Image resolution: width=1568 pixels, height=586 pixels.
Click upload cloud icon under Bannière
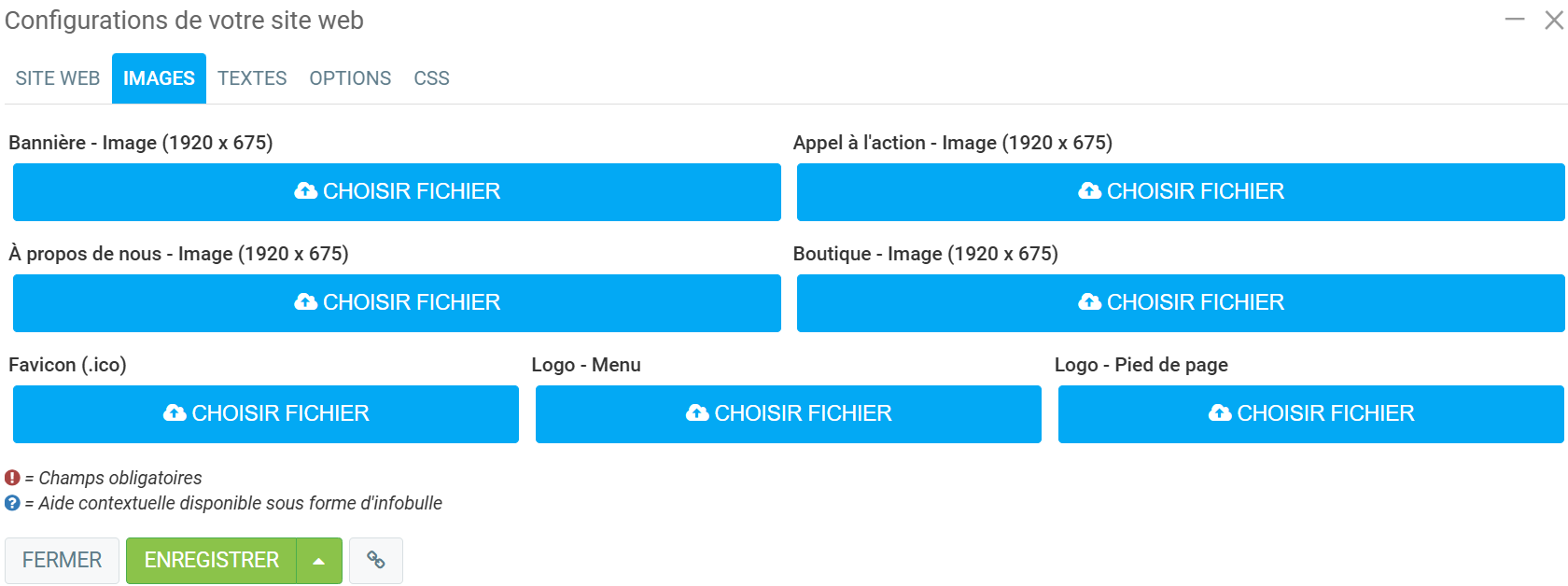[305, 191]
